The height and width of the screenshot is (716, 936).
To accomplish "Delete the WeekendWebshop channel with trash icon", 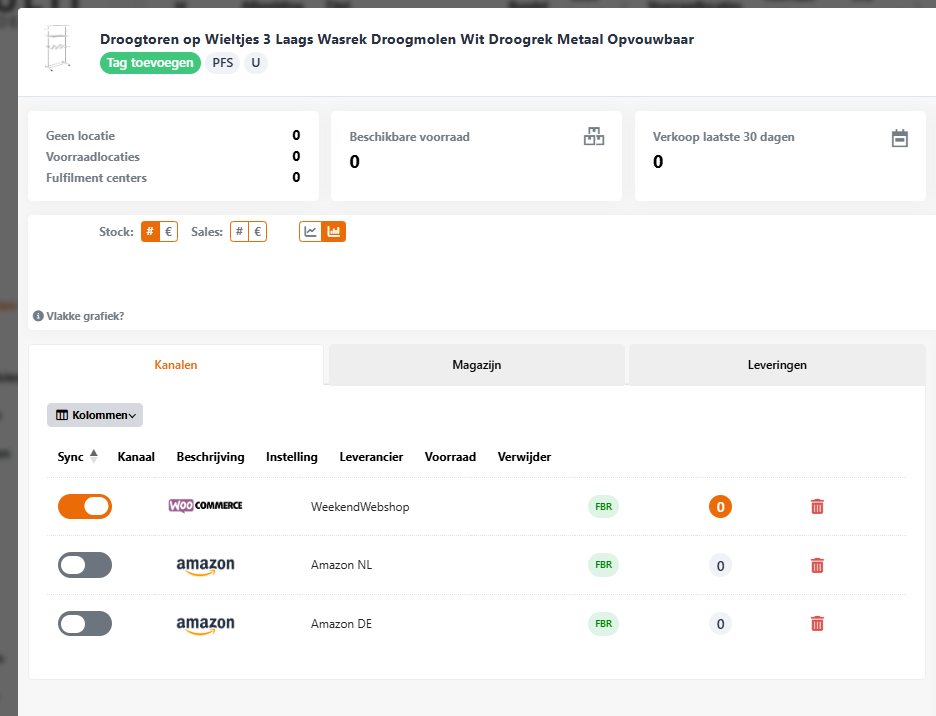I will tap(817, 507).
